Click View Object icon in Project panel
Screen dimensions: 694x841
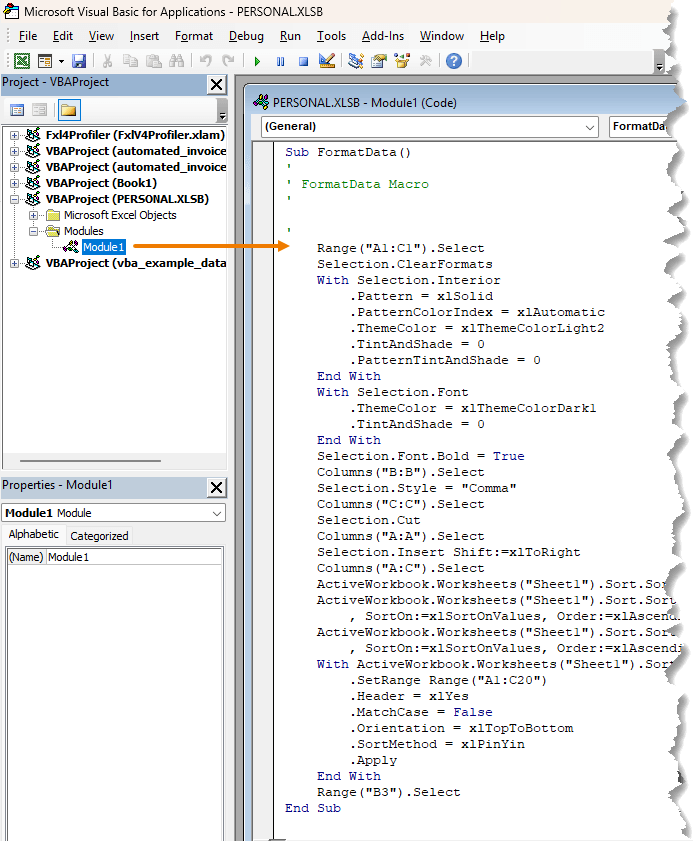(x=39, y=110)
